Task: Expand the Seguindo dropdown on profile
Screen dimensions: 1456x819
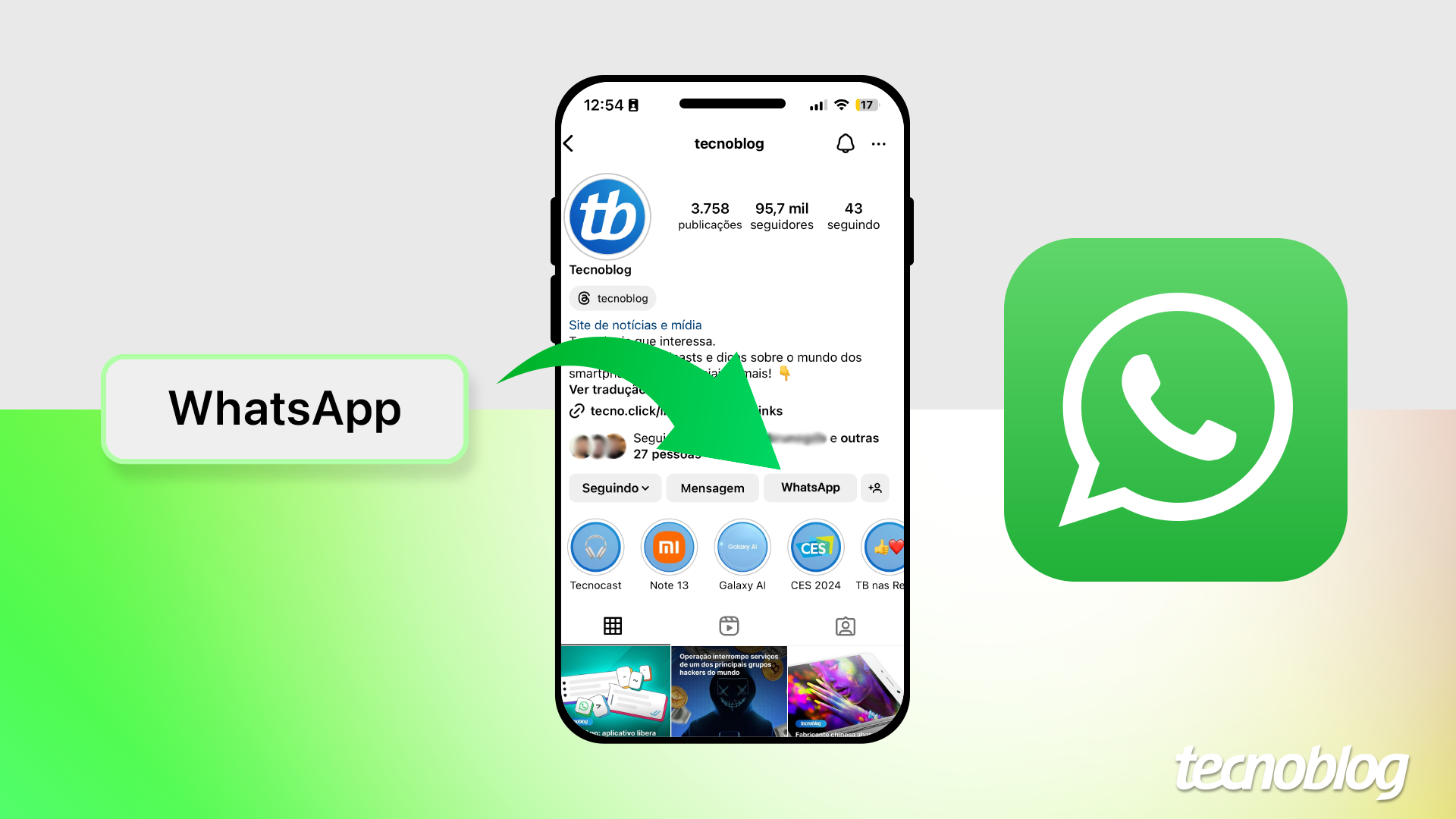Action: (613, 487)
